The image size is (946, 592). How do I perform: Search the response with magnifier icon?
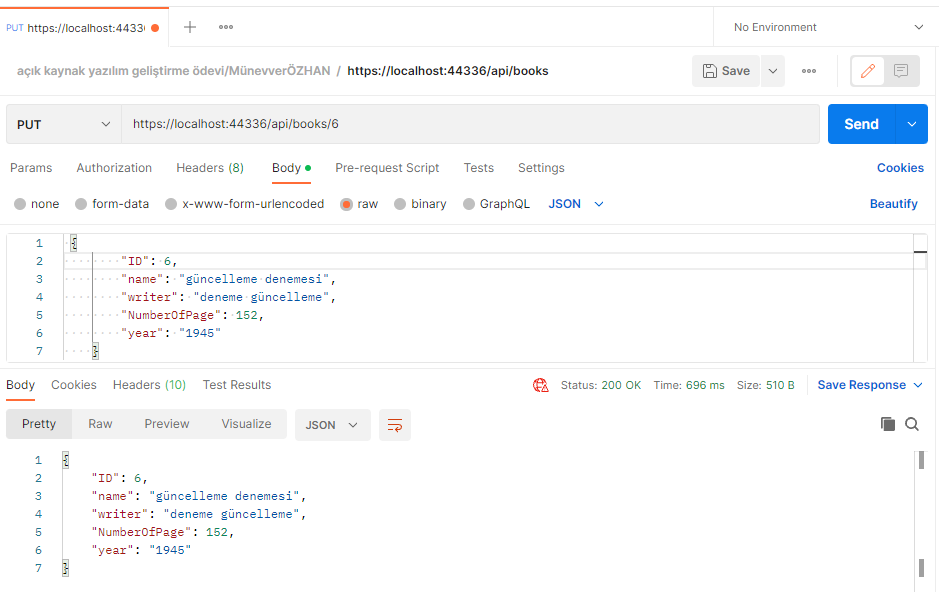pos(912,424)
